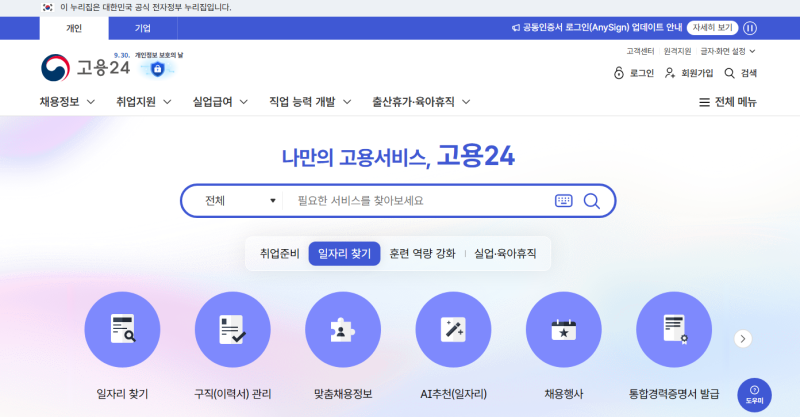Expand the 취업지원 menu
The width and height of the screenshot is (800, 417).
143,102
